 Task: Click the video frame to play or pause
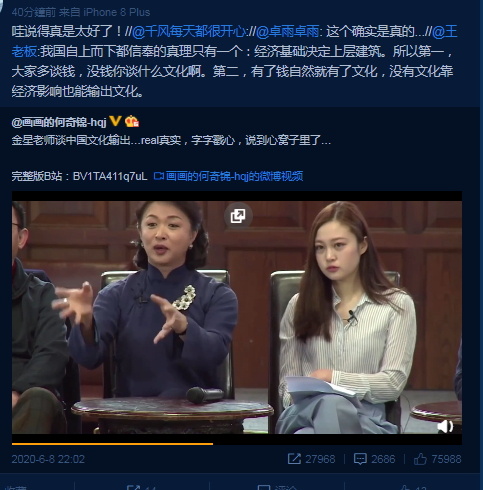click(237, 317)
